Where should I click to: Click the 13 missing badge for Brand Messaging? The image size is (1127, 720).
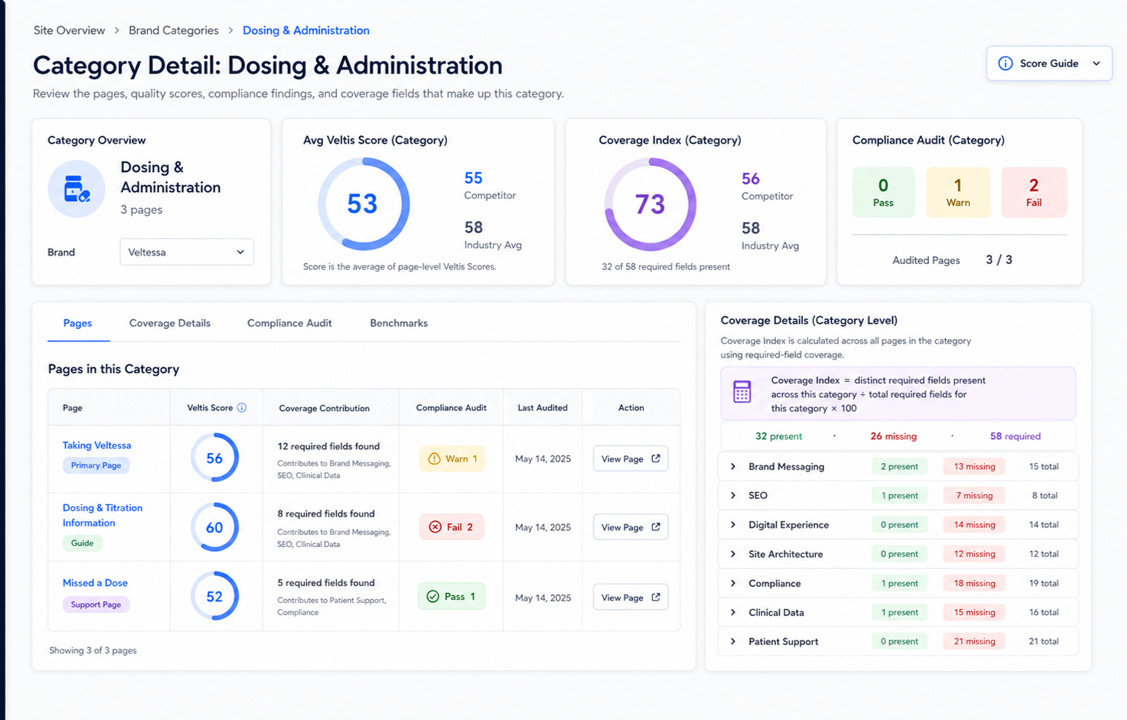point(975,466)
